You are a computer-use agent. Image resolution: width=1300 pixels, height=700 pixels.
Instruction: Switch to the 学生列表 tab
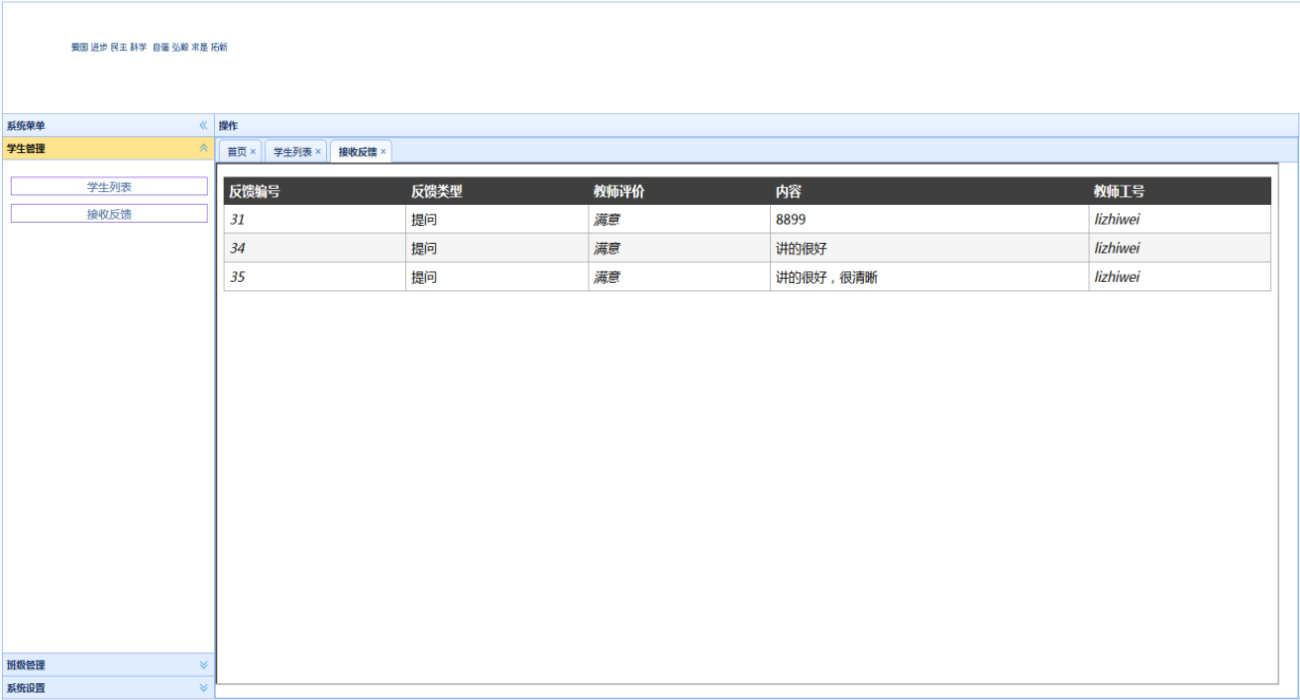pyautogui.click(x=292, y=151)
